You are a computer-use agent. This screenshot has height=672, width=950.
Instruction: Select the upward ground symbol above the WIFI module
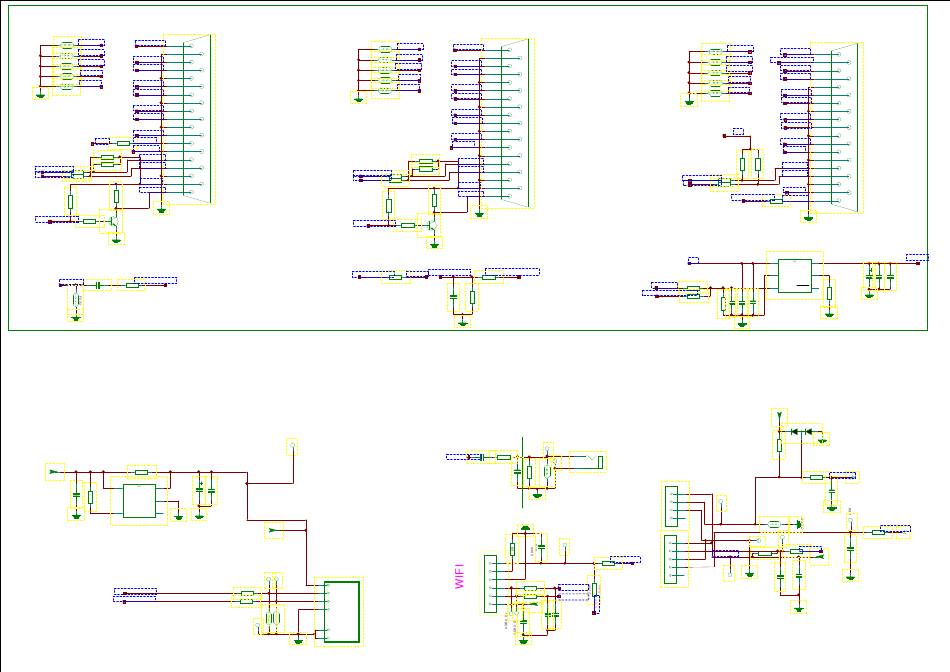click(x=525, y=528)
